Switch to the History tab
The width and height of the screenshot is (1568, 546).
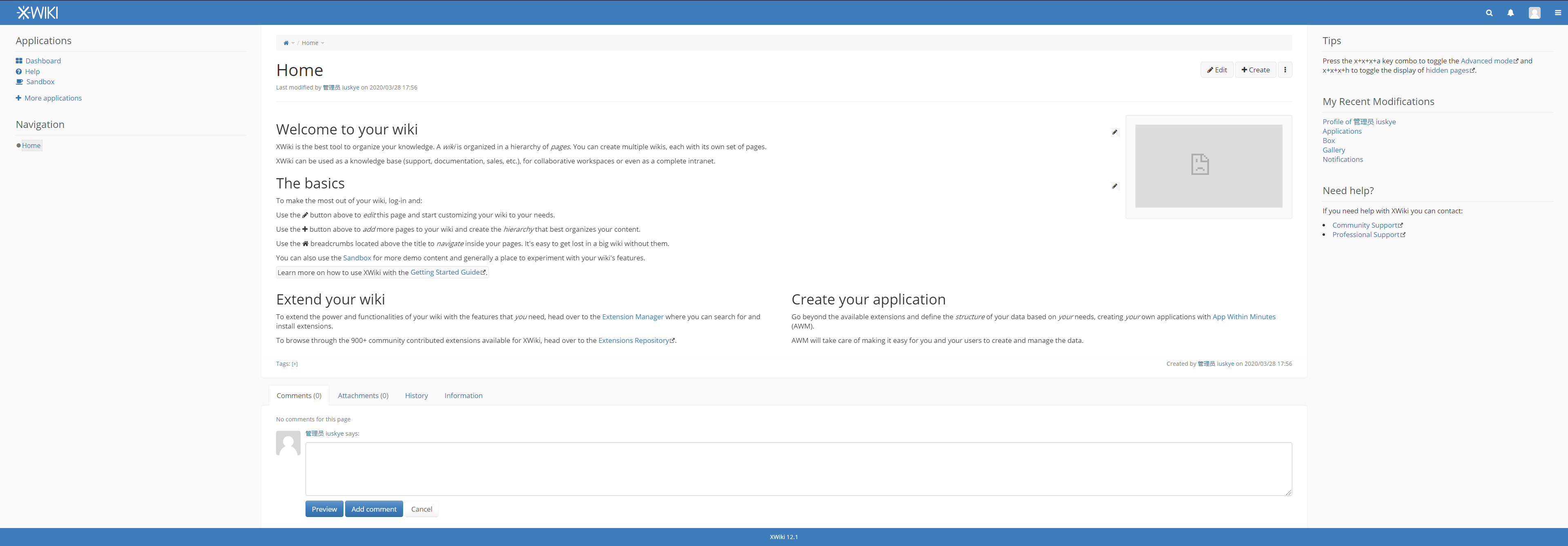tap(416, 396)
